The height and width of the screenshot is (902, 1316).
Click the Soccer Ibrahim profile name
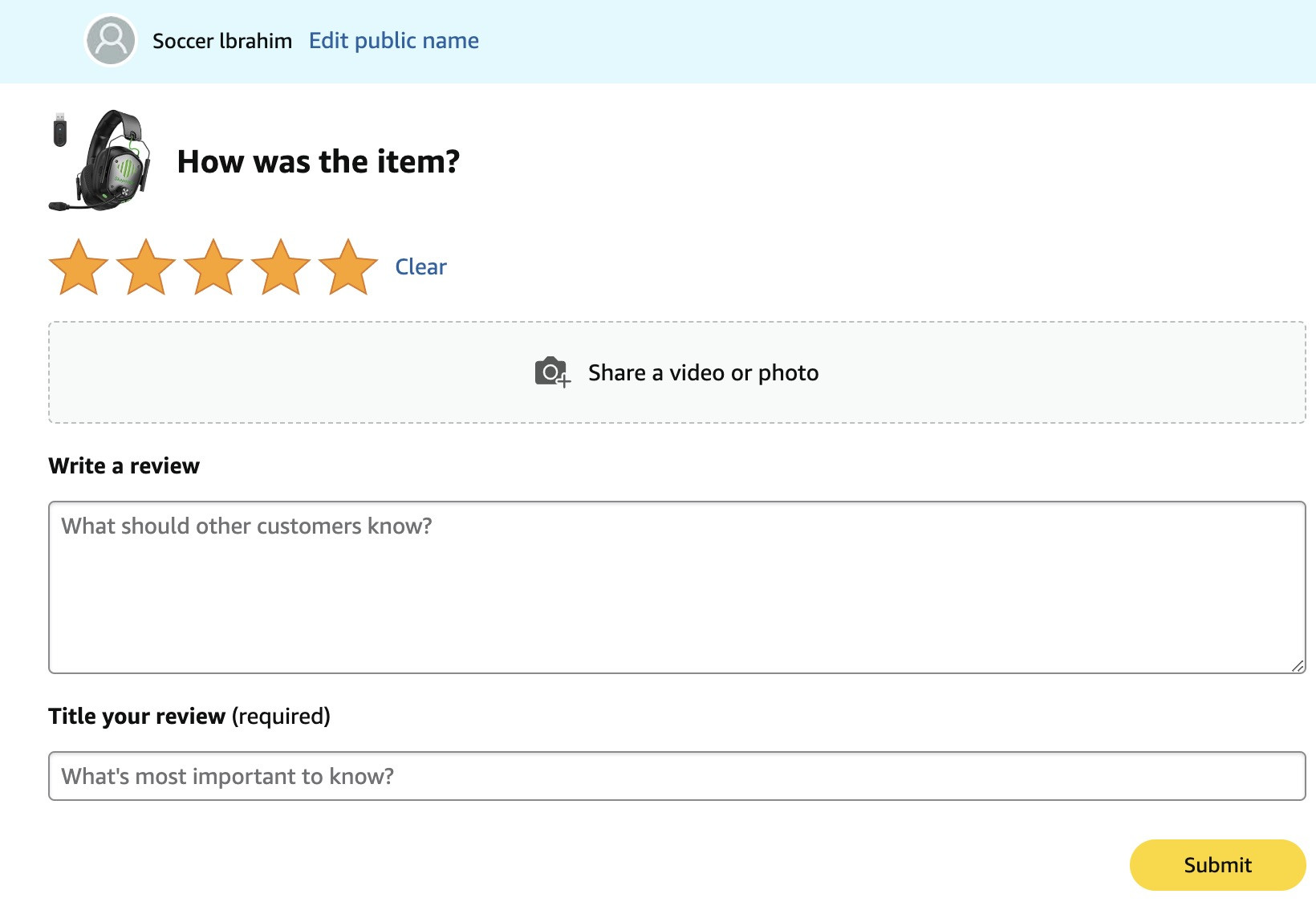tap(222, 41)
